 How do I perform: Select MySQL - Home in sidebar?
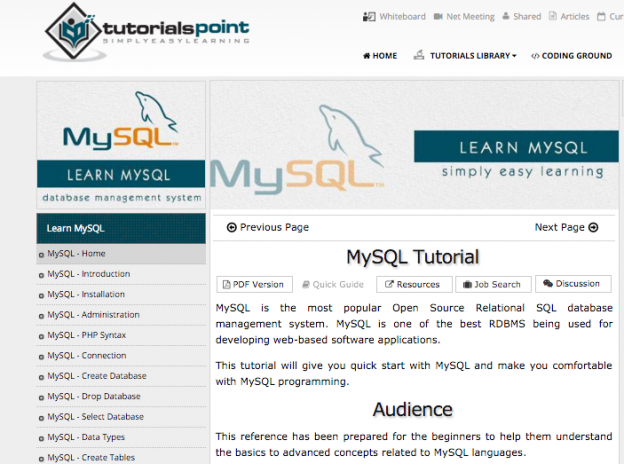(x=121, y=254)
